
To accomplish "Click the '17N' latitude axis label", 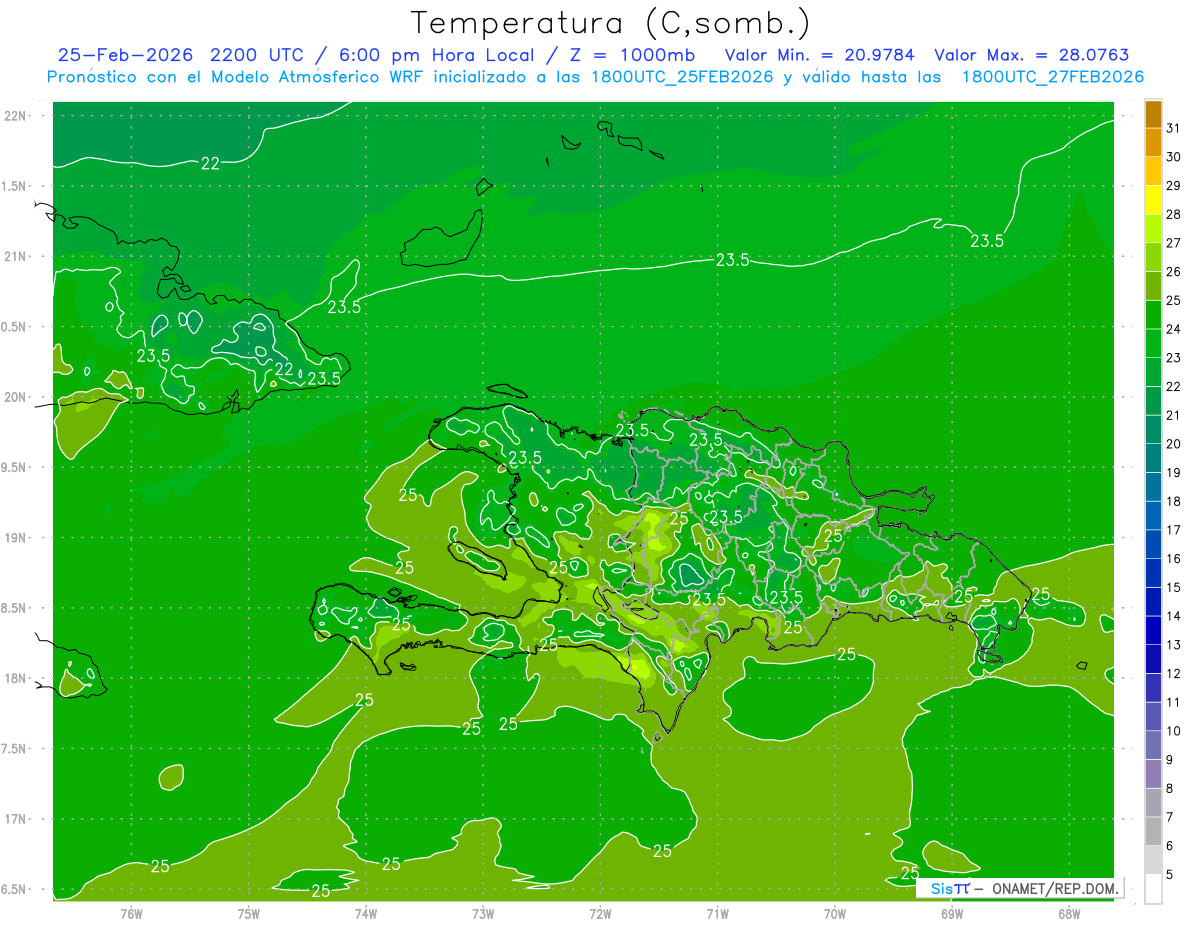I will [x=15, y=819].
